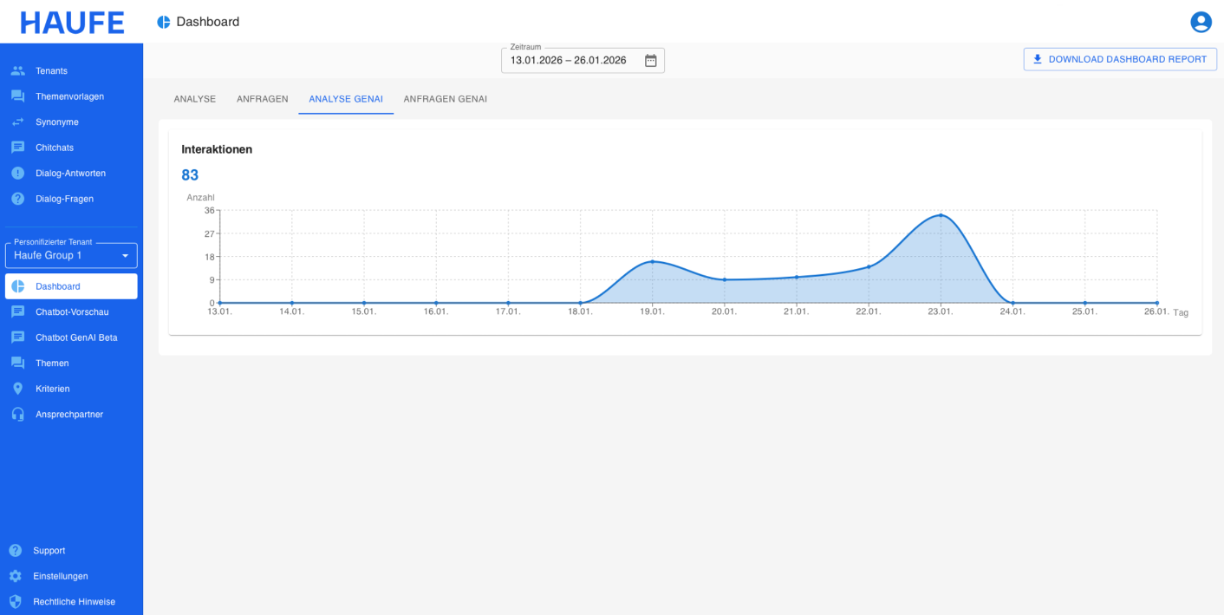Click the Zeitraum date range field
This screenshot has width=1224, height=616.
582,60
